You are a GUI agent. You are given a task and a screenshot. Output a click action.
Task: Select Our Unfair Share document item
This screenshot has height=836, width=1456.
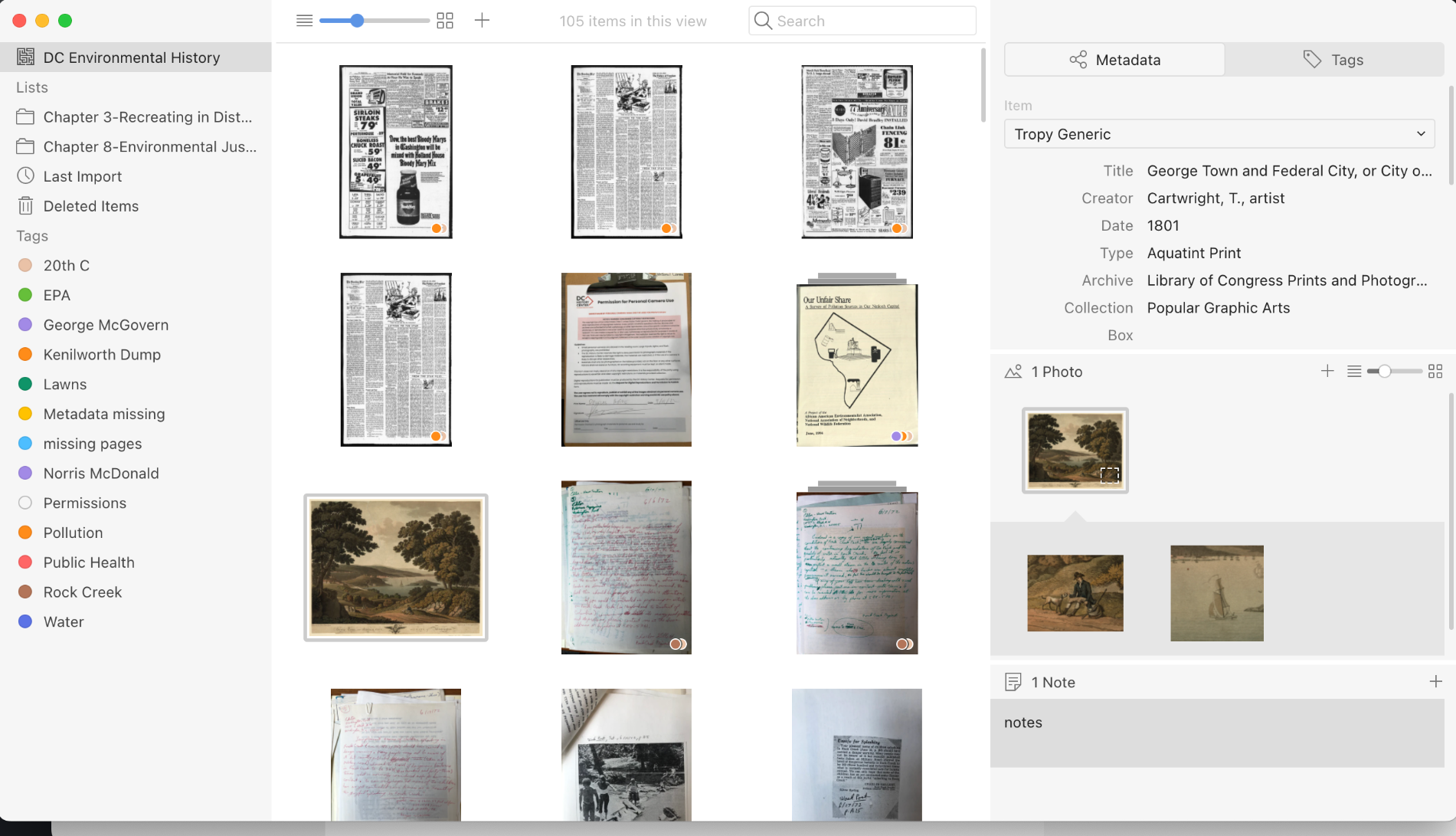[857, 360]
